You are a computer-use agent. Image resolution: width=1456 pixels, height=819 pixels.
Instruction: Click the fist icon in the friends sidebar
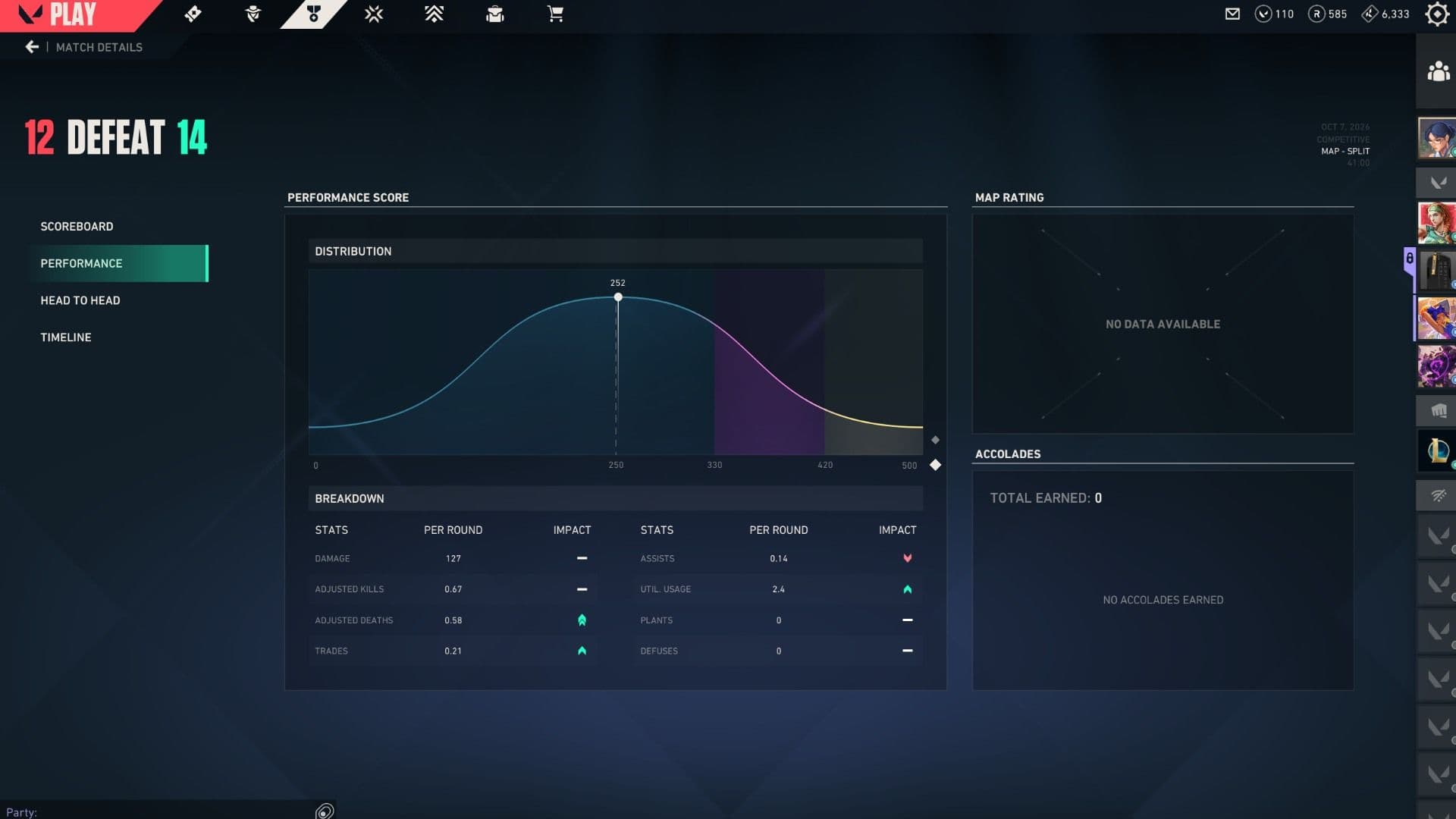pyautogui.click(x=1439, y=410)
